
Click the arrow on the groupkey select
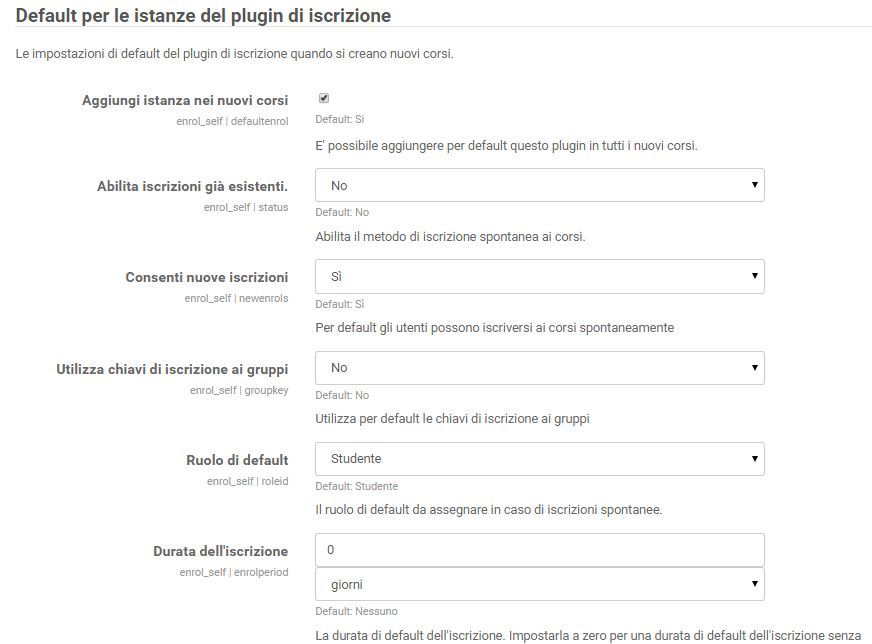coord(755,368)
